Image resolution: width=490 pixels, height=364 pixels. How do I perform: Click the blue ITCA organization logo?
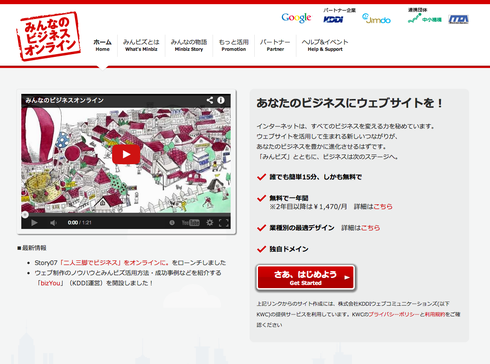(458, 19)
